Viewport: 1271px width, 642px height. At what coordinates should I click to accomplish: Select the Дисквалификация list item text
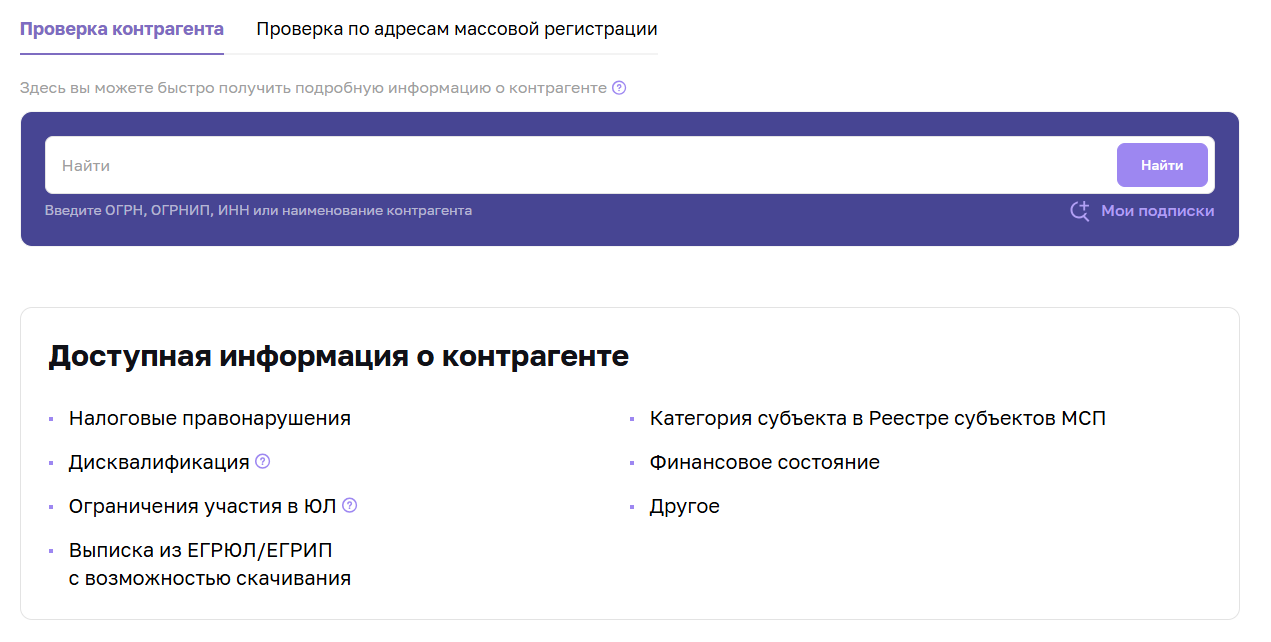pyautogui.click(x=159, y=462)
